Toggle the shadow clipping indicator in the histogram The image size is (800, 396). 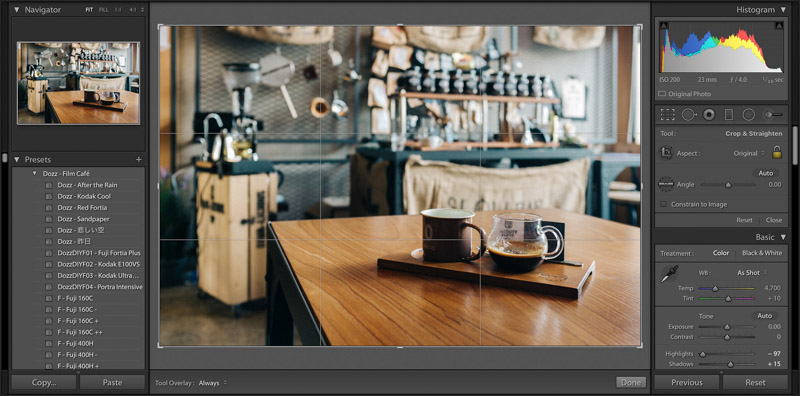coord(663,25)
